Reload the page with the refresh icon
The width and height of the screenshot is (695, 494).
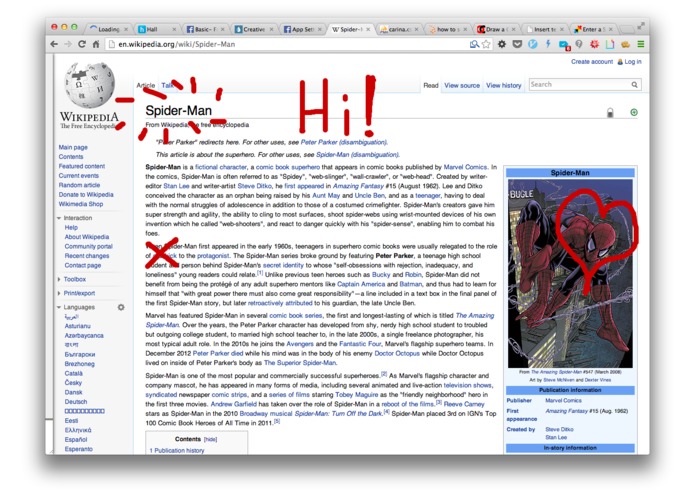coord(82,44)
